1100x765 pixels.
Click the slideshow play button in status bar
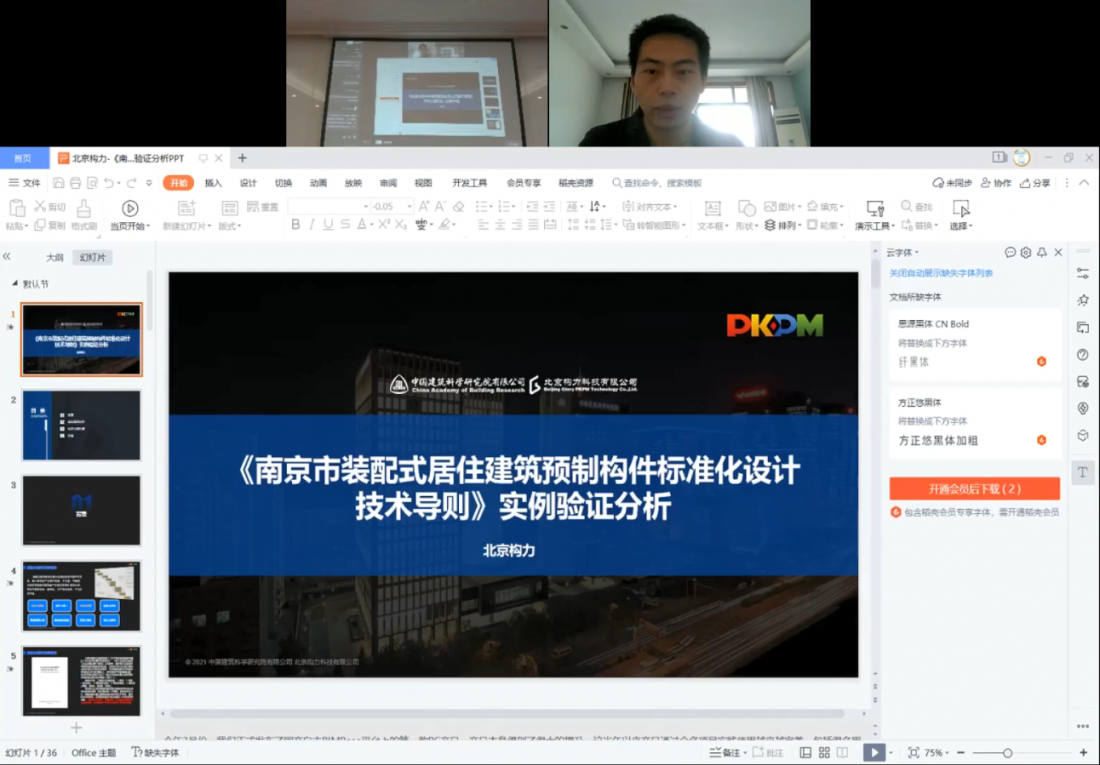click(873, 752)
